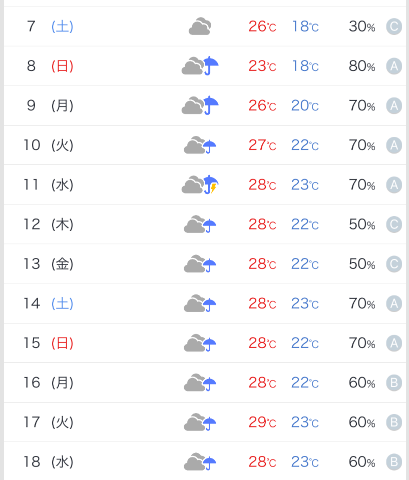409x480 pixels.
Task: Click the cloud-rain icon for day 10
Action: pos(200,145)
